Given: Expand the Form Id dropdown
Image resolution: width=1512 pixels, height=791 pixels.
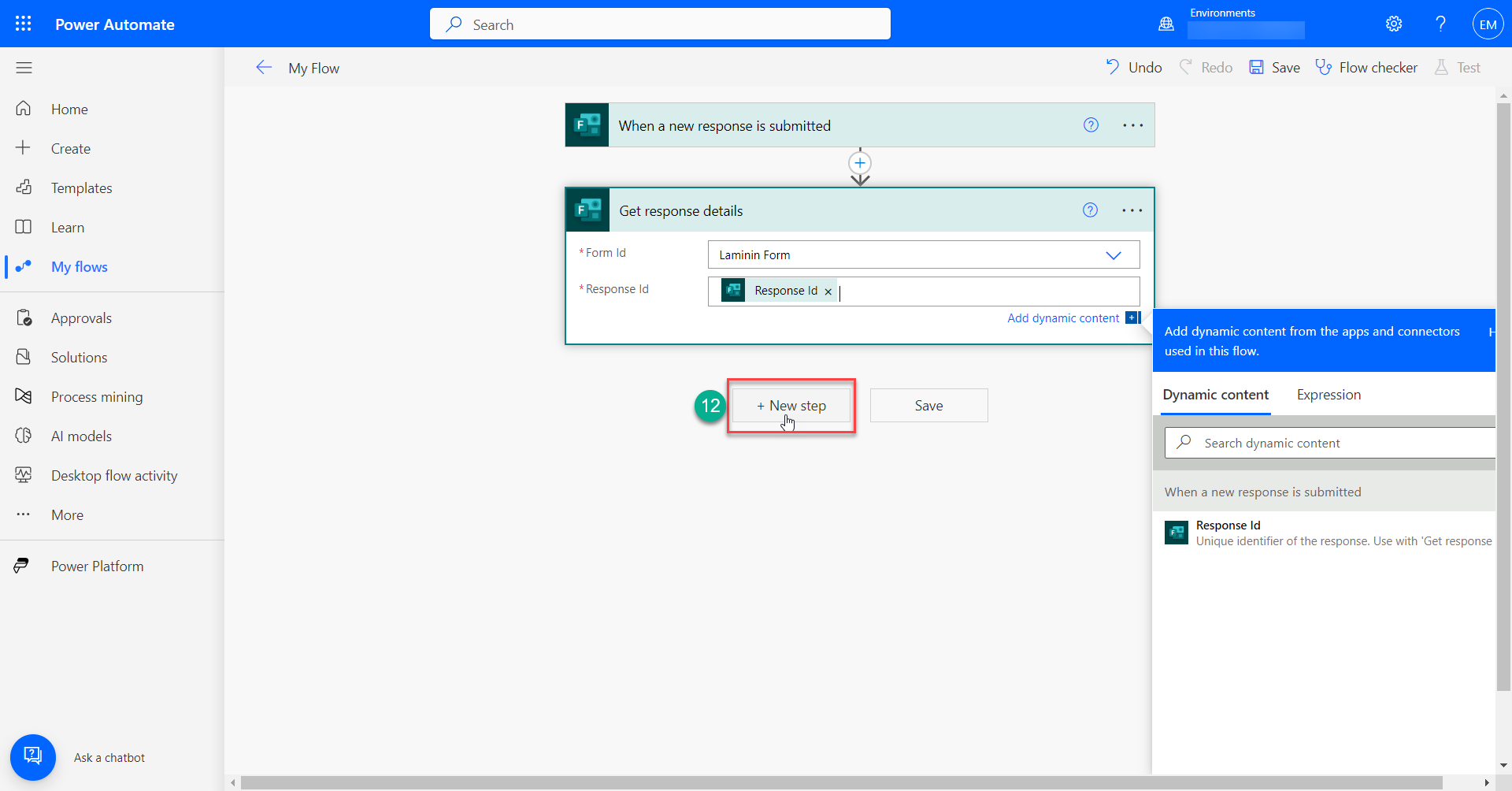Looking at the screenshot, I should point(1114,255).
